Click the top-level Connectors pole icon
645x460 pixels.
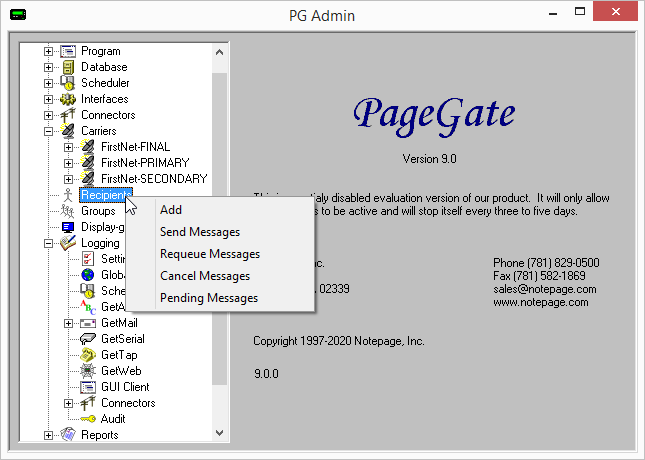coord(68,115)
